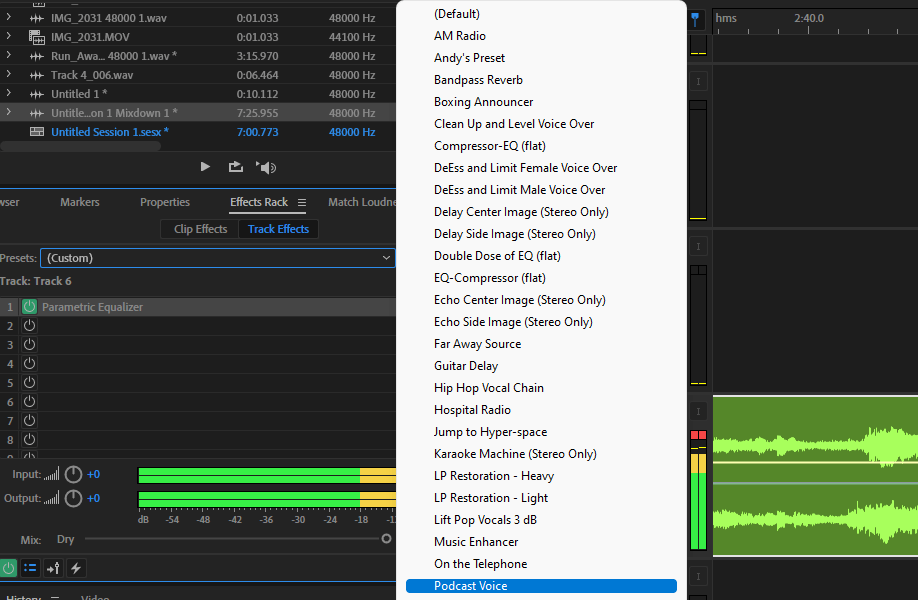Click the loop playback export icon
918x600 pixels.
click(235, 167)
